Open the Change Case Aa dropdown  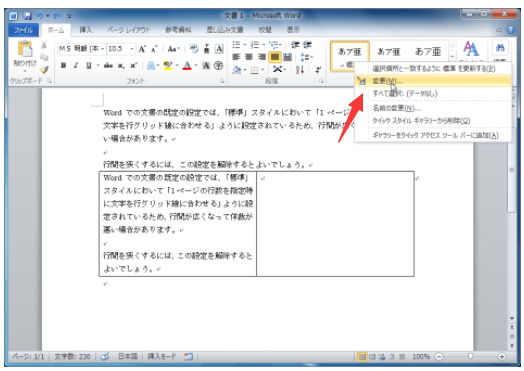click(173, 49)
